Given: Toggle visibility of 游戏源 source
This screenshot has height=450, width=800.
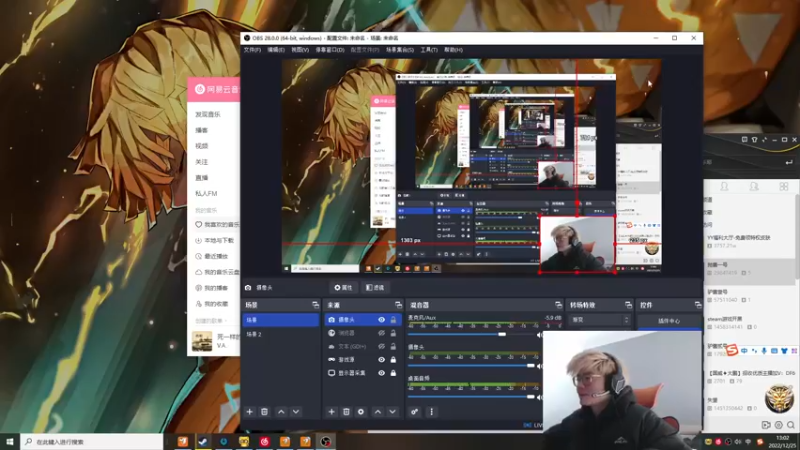Looking at the screenshot, I should [x=381, y=359].
